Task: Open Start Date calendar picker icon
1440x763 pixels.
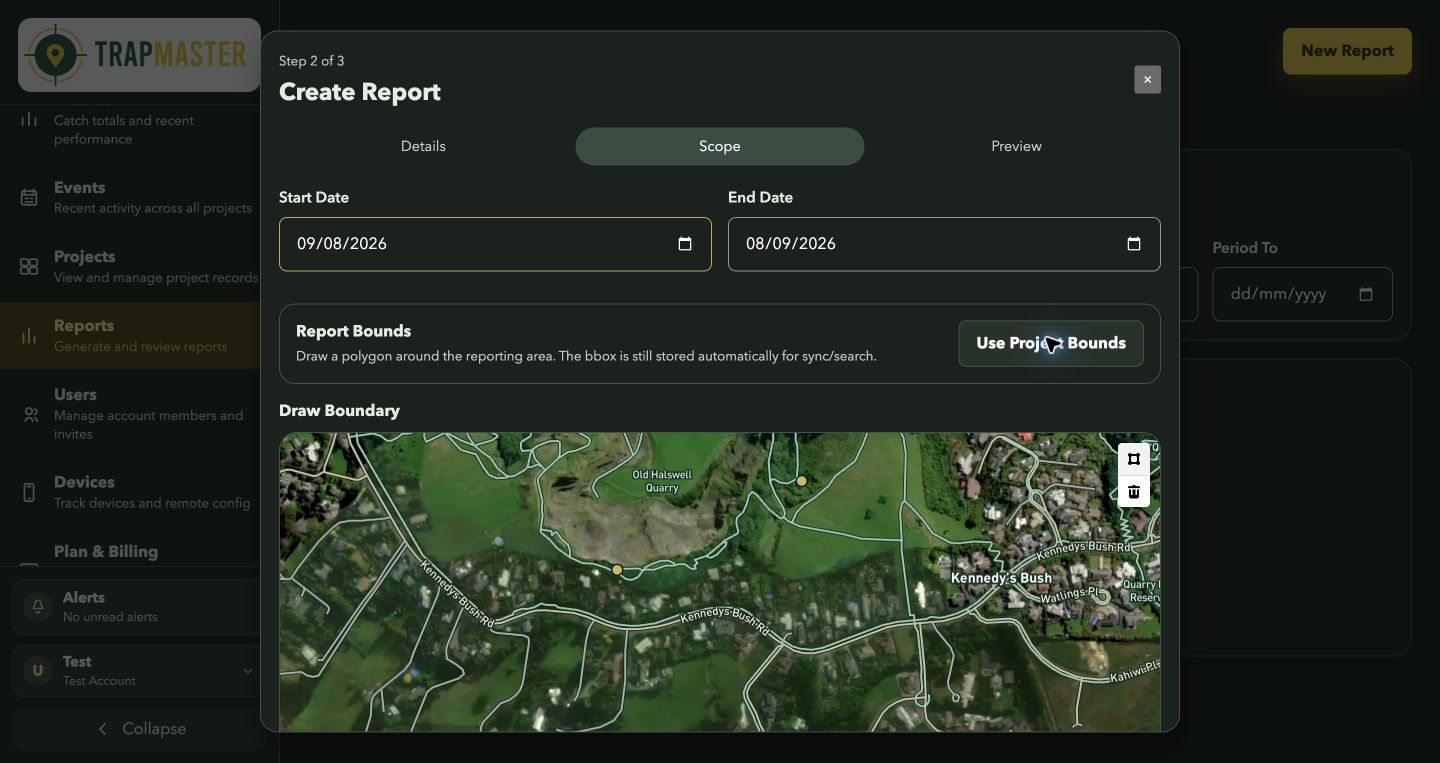Action: 685,244
